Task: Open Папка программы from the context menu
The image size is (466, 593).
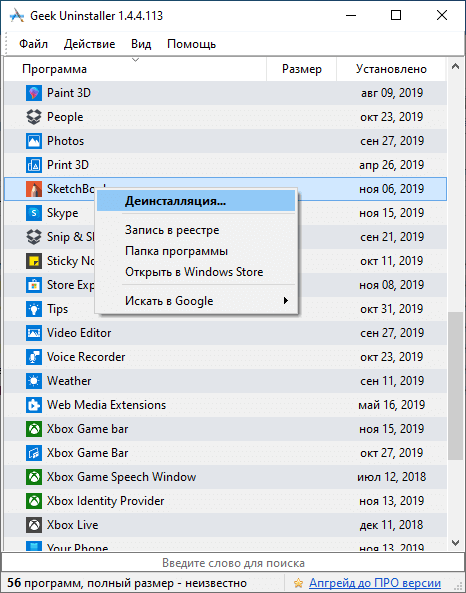Action: click(196, 251)
